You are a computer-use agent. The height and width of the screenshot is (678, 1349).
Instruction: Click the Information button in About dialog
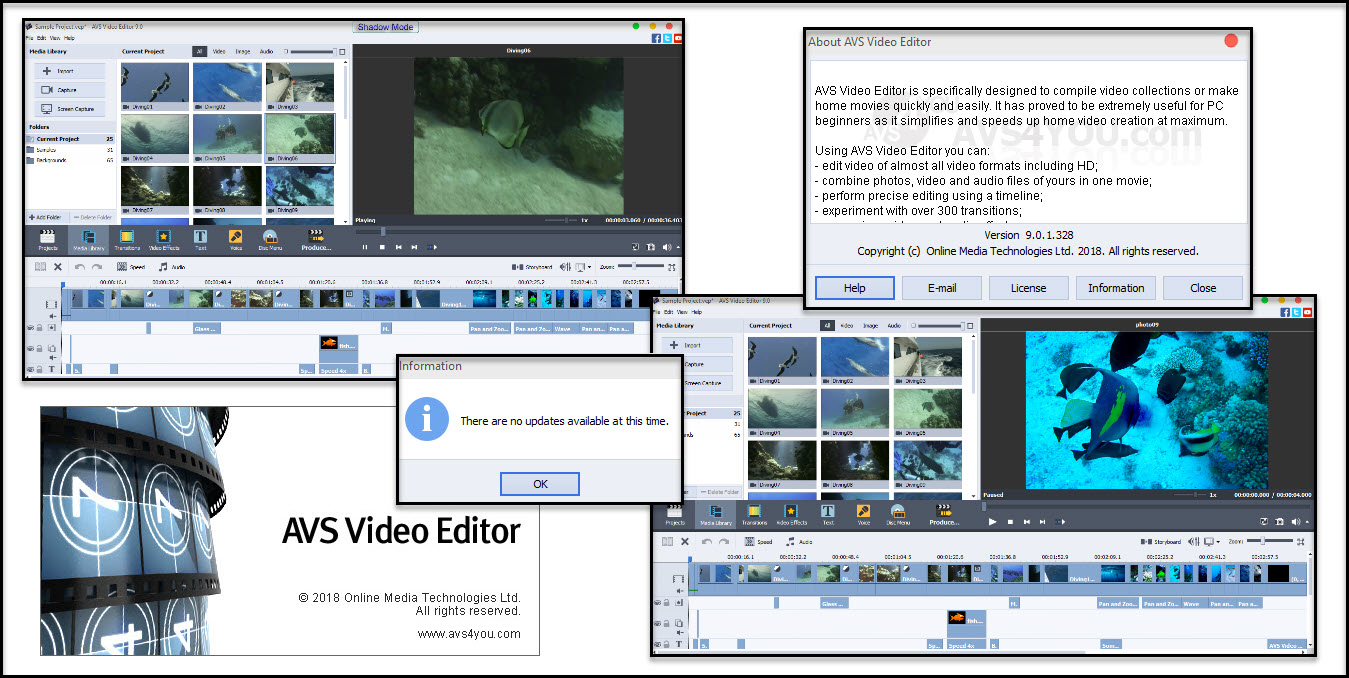tap(1116, 288)
